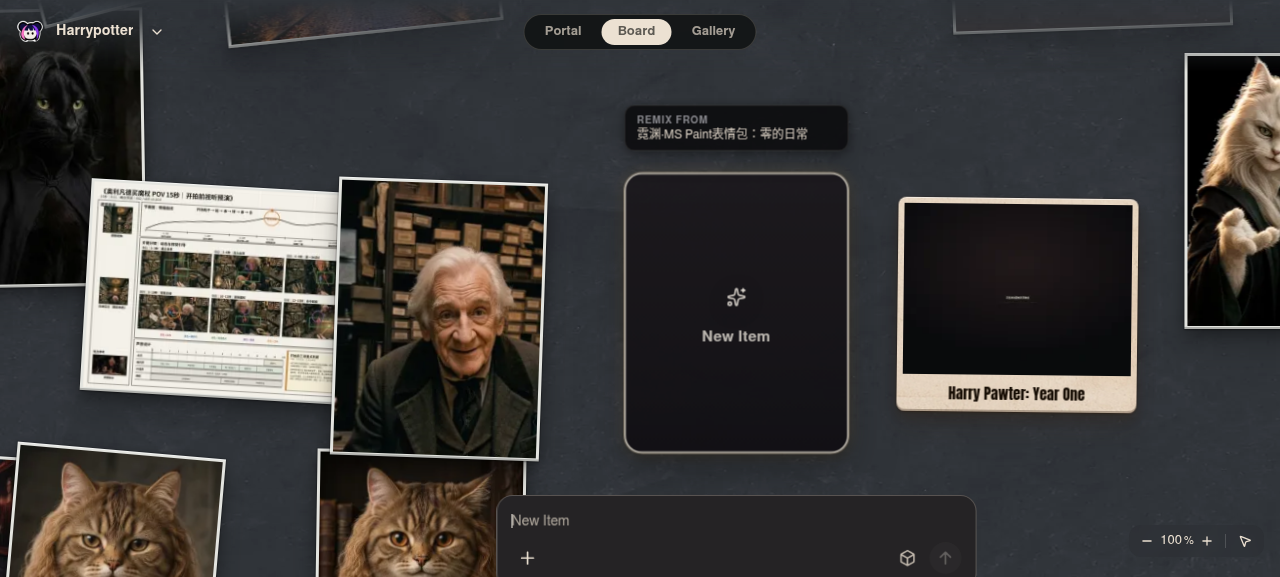The image size is (1280, 577).
Task: Focus the New Item prompt input field
Action: 736,521
